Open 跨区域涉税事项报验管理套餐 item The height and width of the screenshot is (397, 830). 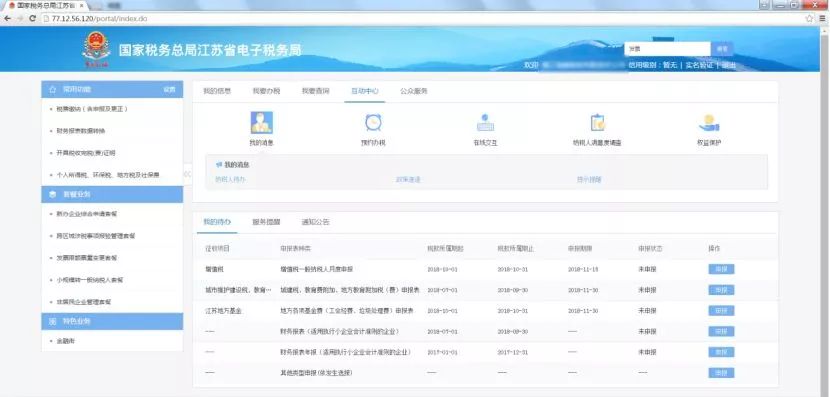pyautogui.click(x=96, y=236)
